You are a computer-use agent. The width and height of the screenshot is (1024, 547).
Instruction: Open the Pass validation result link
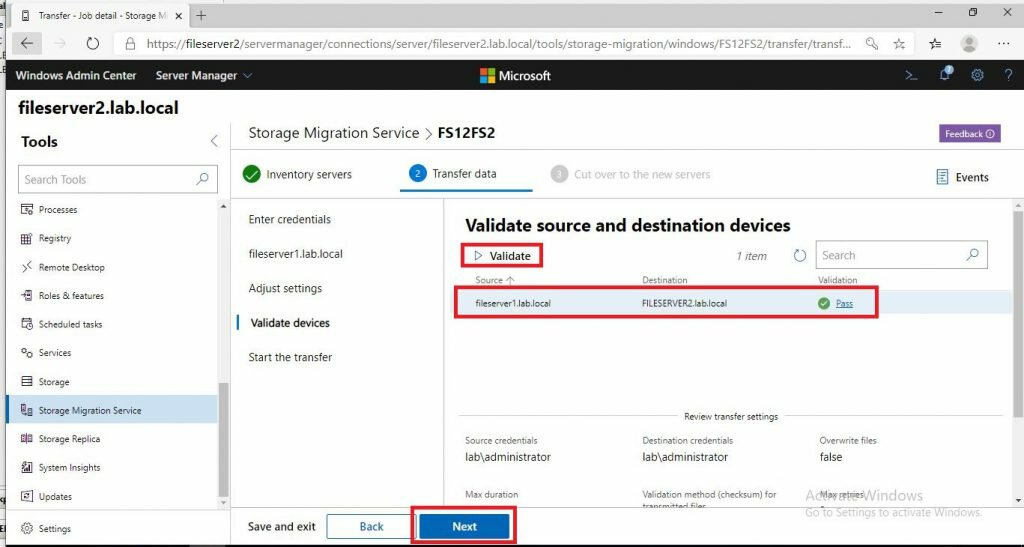[x=844, y=303]
